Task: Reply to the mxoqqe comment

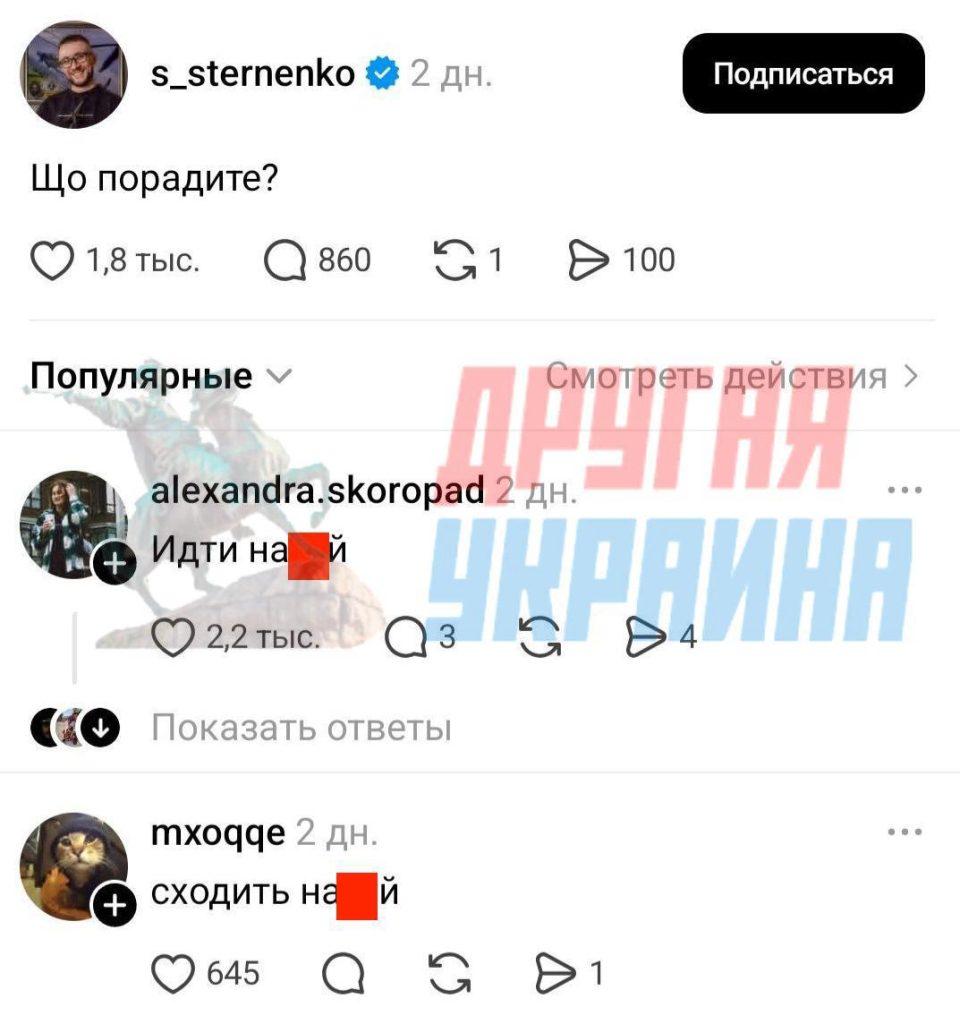Action: coord(344,973)
